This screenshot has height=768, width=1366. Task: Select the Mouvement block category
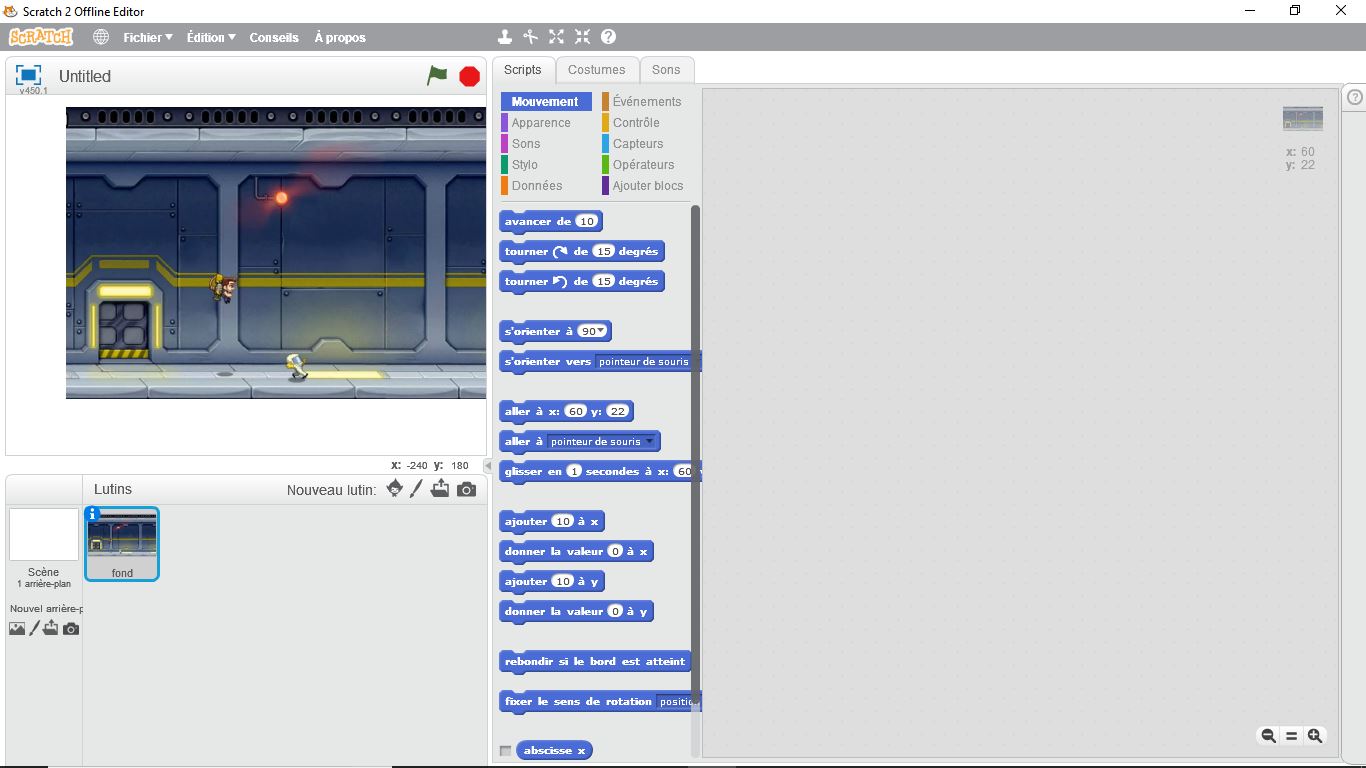[546, 102]
